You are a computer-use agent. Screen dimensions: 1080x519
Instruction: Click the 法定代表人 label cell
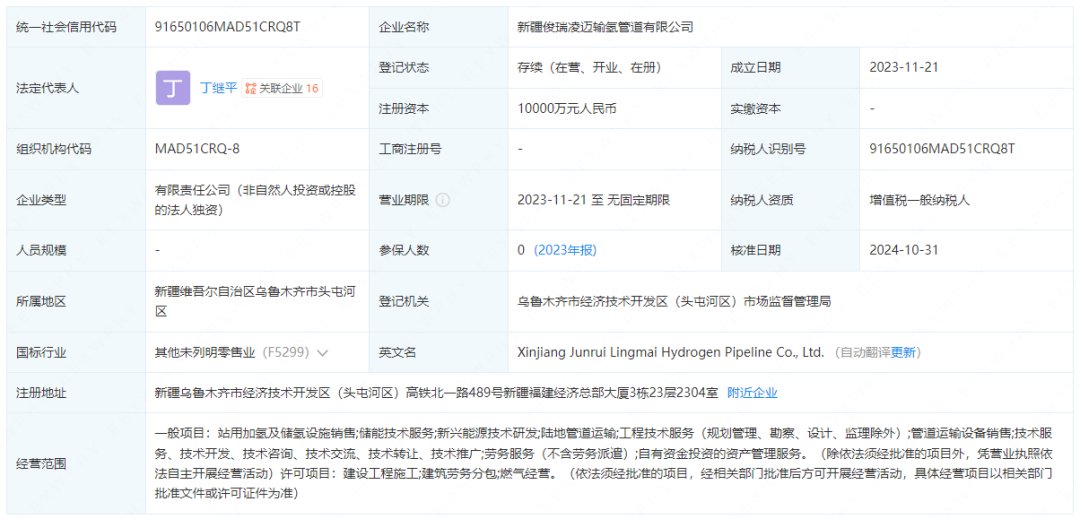coord(76,88)
